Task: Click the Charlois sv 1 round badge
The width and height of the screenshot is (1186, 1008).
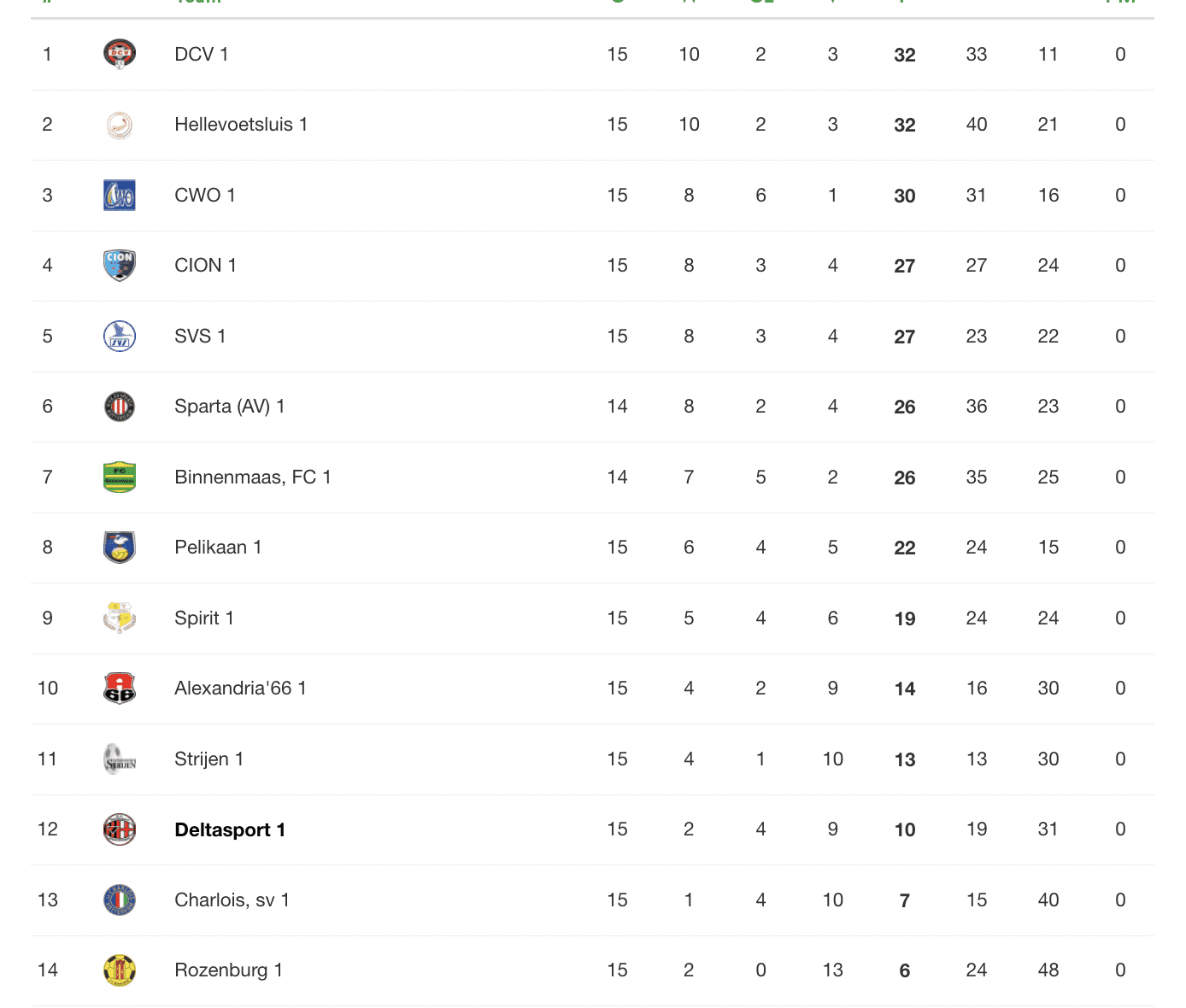Action: [x=120, y=900]
